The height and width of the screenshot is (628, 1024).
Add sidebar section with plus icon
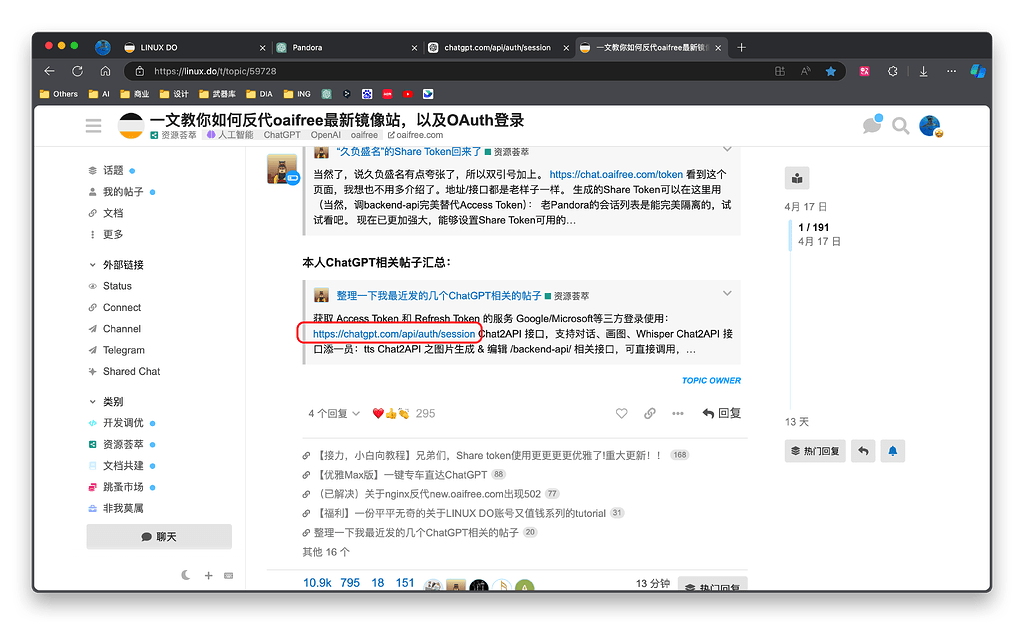click(208, 575)
